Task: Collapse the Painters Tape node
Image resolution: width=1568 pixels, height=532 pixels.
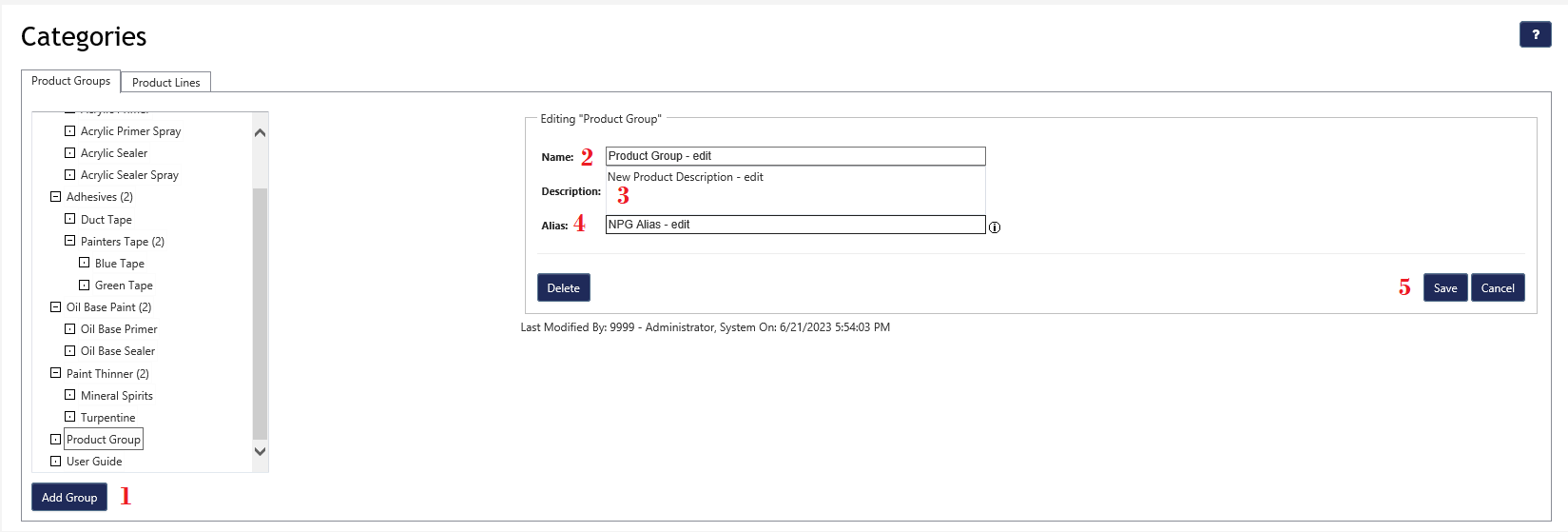Action: tap(69, 241)
